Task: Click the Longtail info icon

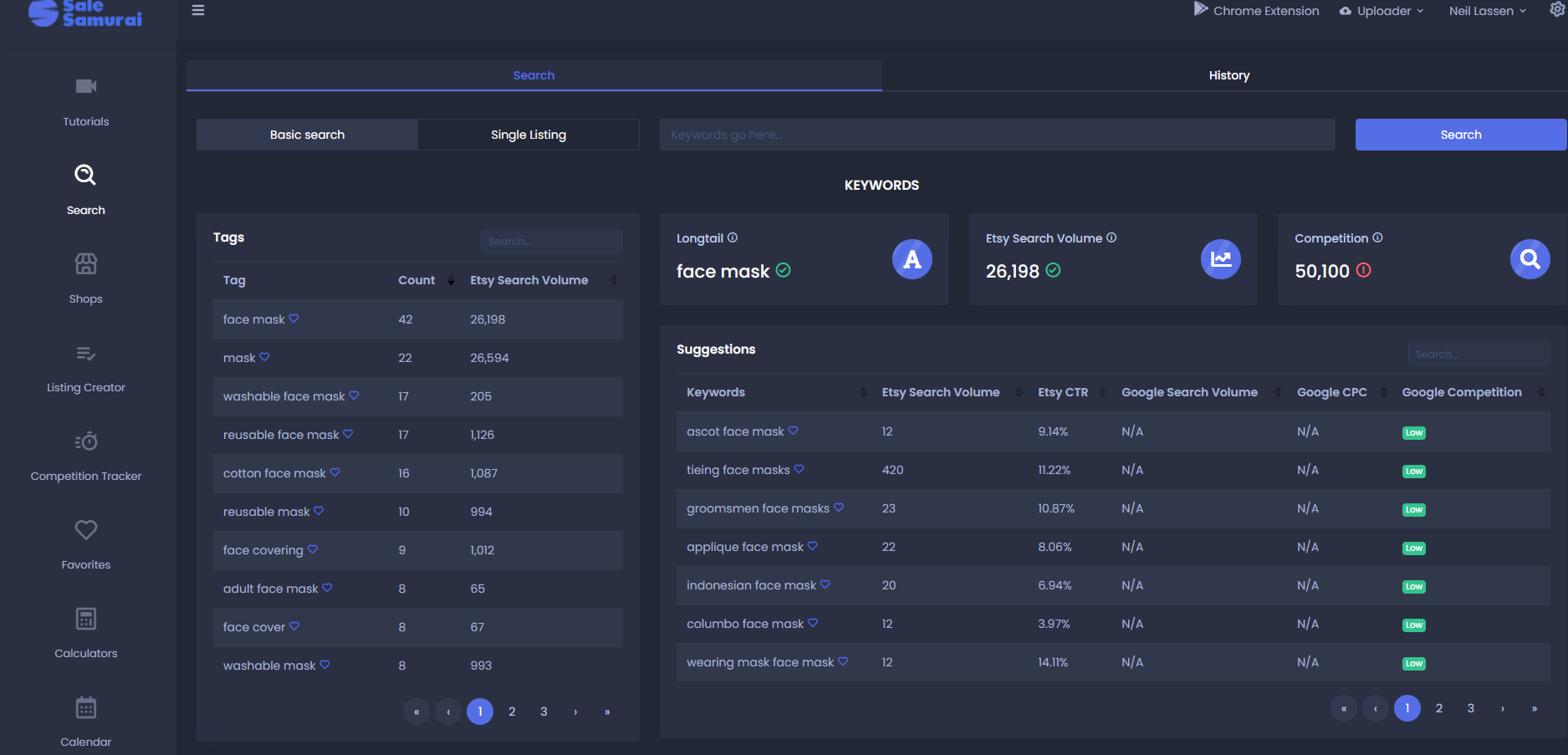Action: coord(733,237)
